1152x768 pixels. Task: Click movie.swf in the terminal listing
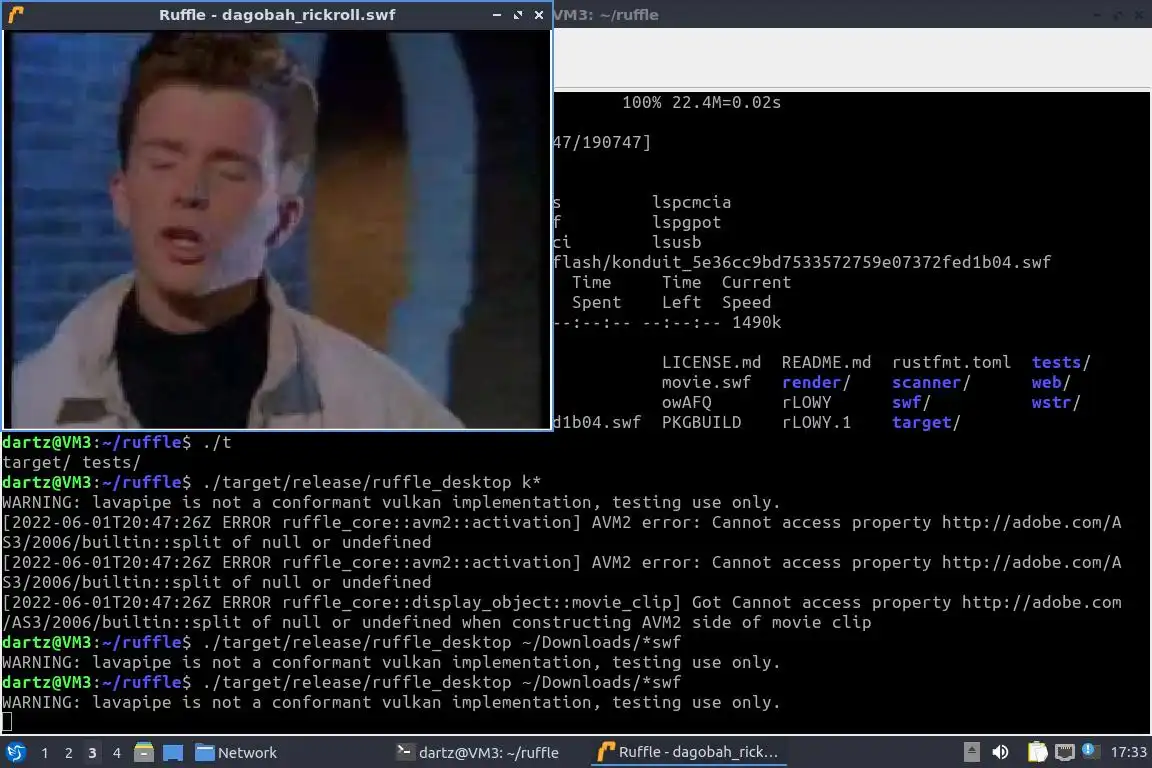click(706, 382)
